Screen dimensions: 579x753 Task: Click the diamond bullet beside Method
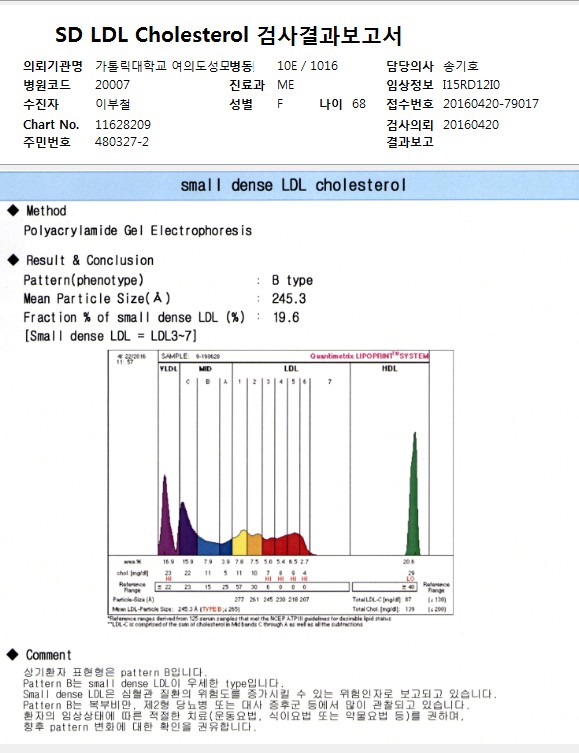pyautogui.click(x=13, y=210)
